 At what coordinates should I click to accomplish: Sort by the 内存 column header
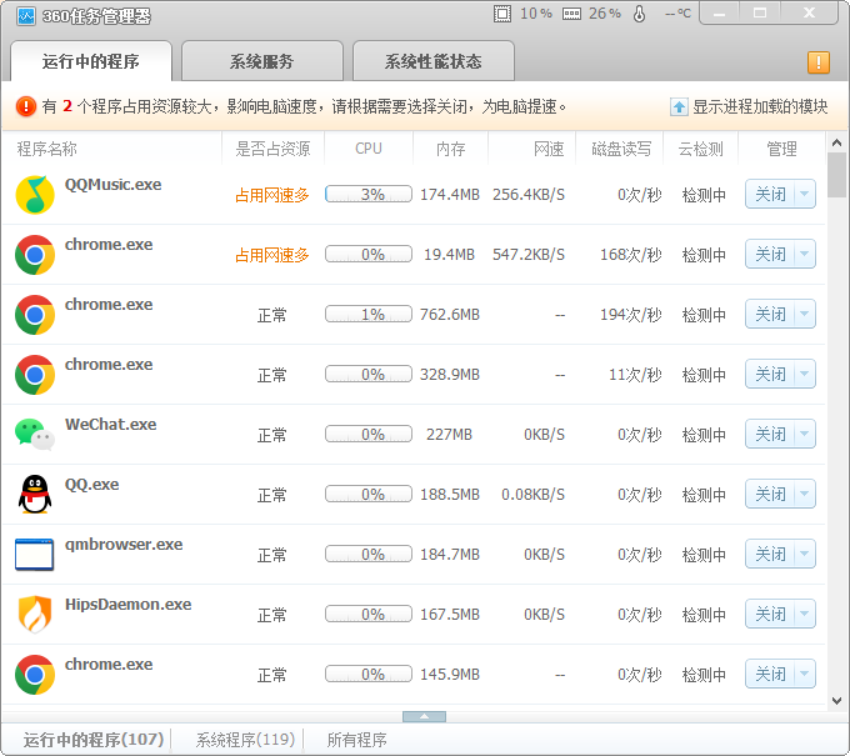[451, 149]
